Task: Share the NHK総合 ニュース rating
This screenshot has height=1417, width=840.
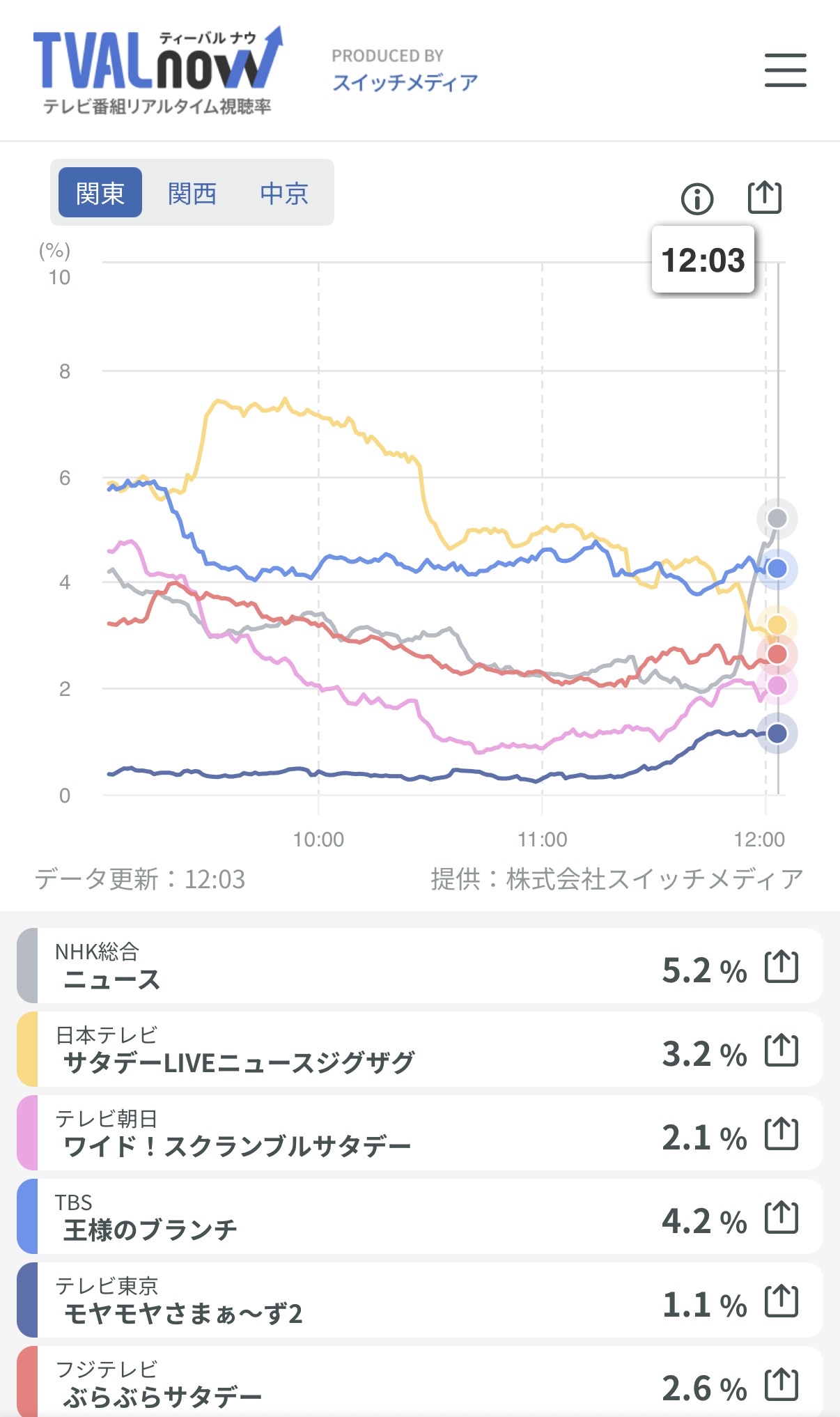Action: click(781, 967)
